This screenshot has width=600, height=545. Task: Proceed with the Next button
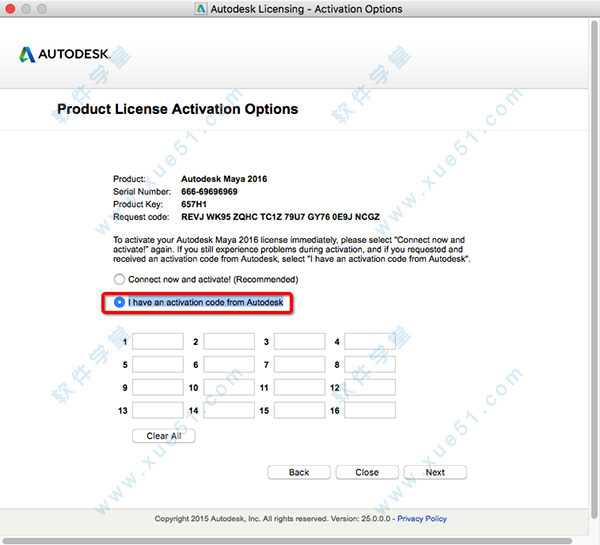tap(435, 472)
